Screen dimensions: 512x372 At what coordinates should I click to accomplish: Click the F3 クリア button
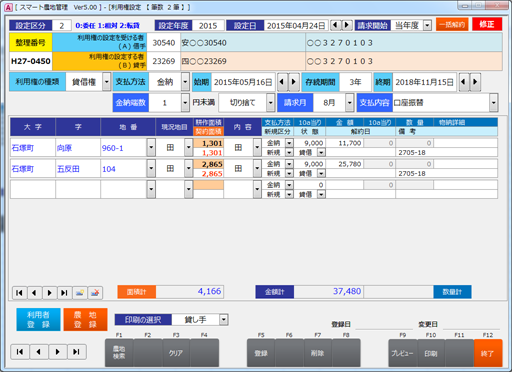pos(176,353)
